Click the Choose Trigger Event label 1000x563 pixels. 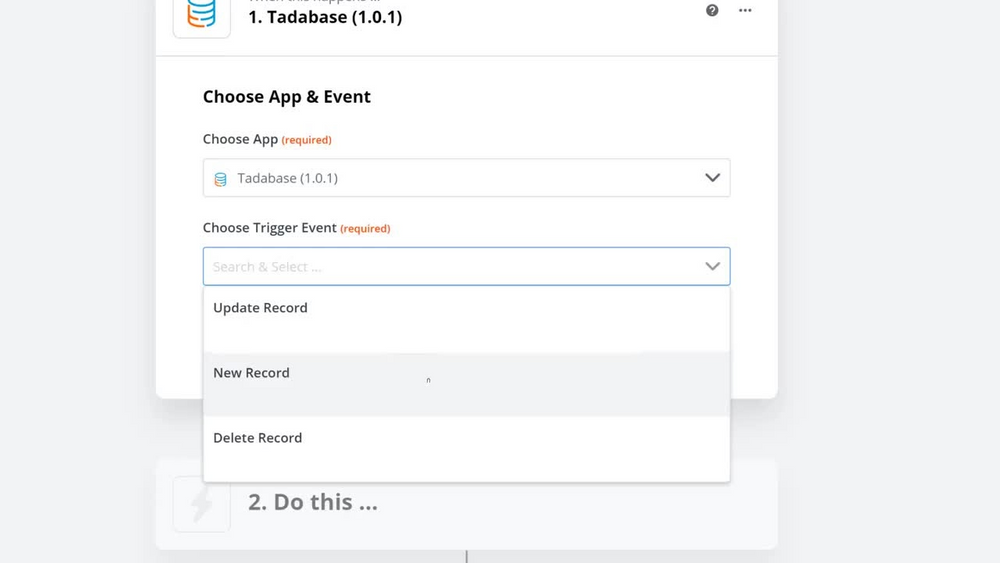269,228
